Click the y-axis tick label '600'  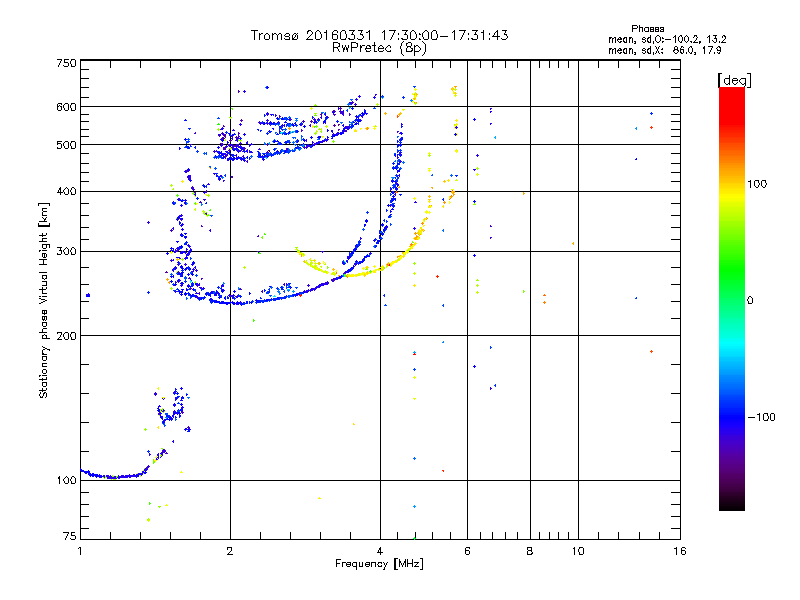pyautogui.click(x=66, y=107)
